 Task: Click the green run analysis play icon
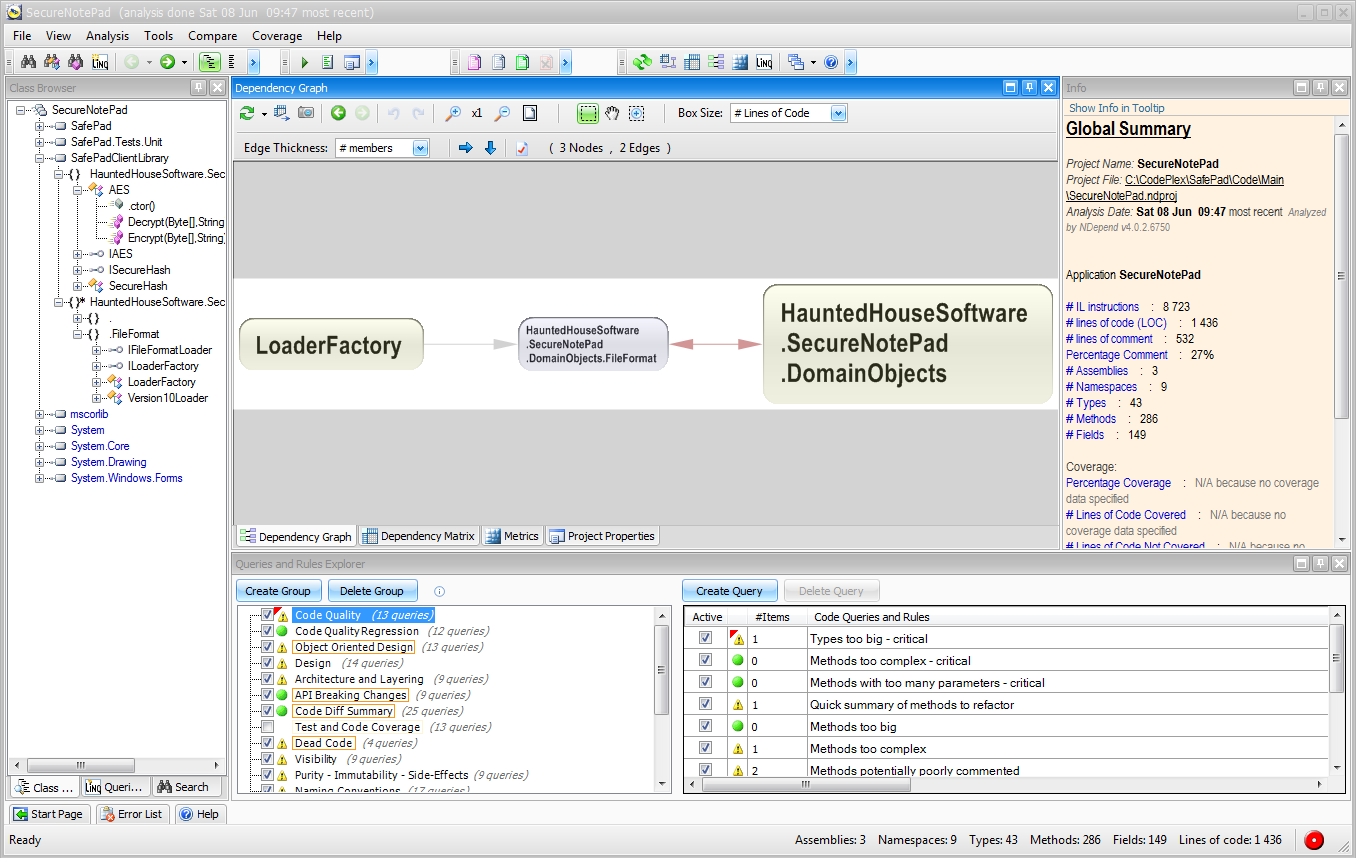point(305,63)
